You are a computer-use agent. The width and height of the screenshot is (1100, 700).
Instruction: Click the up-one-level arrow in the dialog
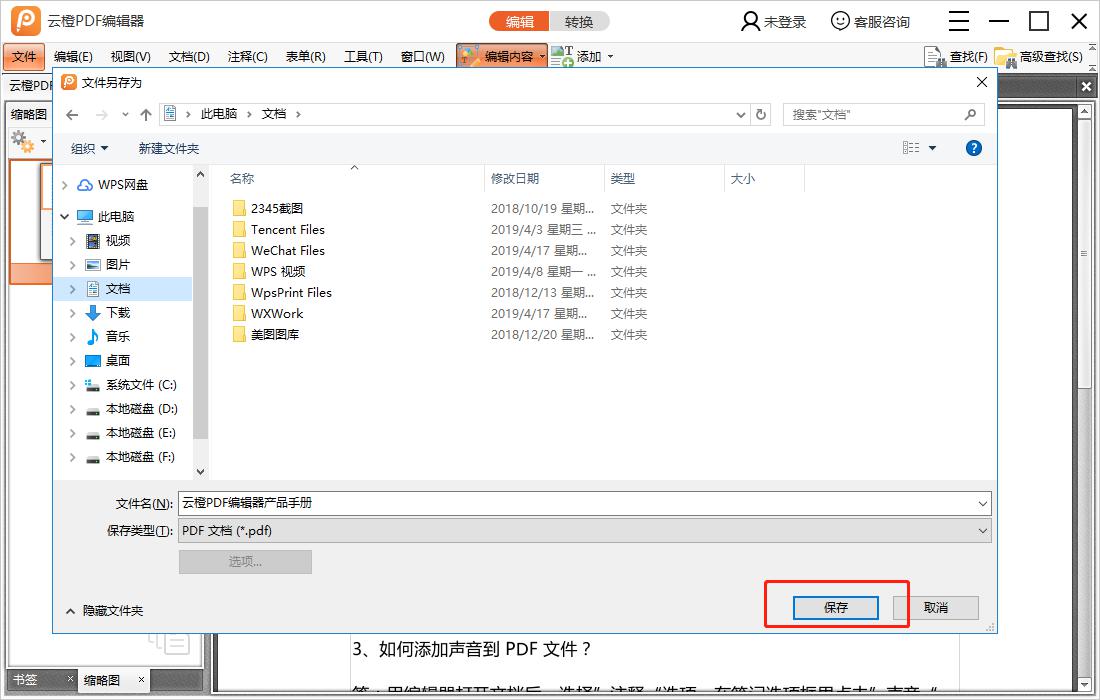click(145, 113)
